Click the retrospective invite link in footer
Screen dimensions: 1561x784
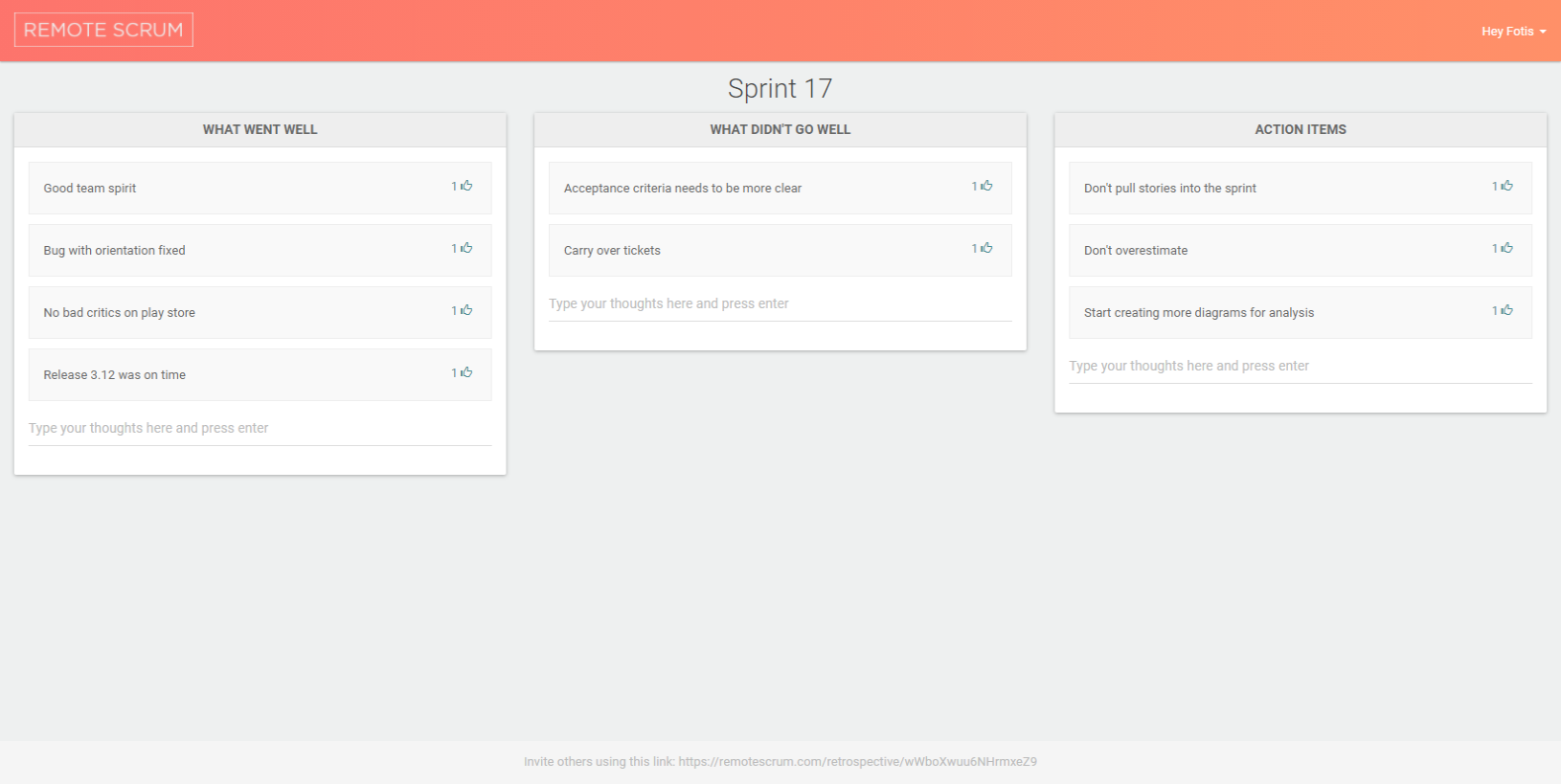pos(858,762)
